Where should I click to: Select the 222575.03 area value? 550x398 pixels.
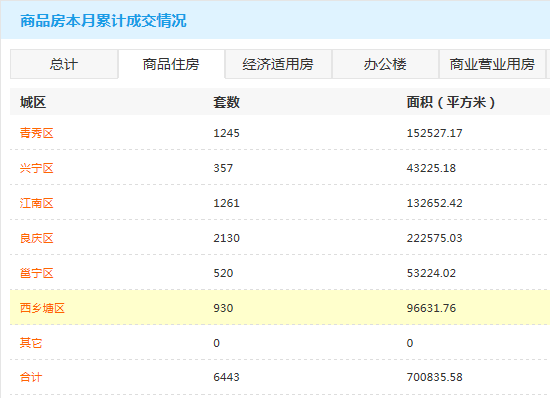pyautogui.click(x=435, y=238)
